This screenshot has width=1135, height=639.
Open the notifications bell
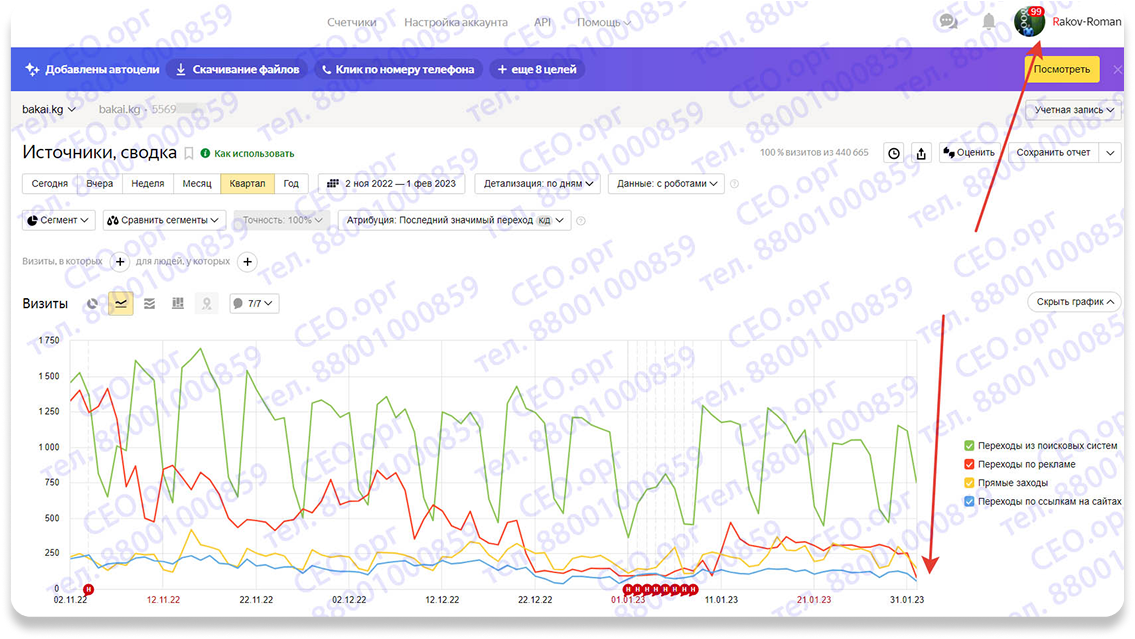tap(988, 21)
